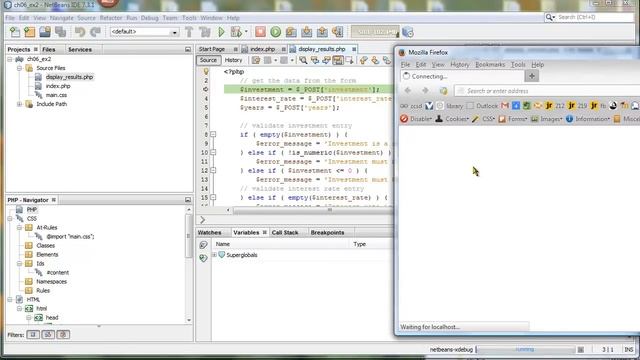640x360 pixels.
Task: Click the lightbulb hint icon in editor gutter
Action: pyautogui.click(x=206, y=71)
